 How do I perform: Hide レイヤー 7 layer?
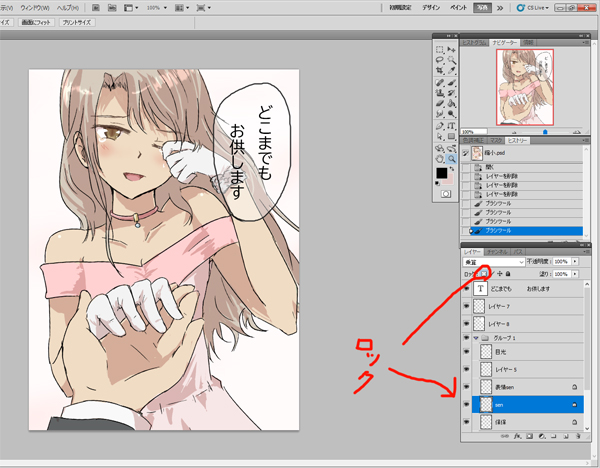466,306
